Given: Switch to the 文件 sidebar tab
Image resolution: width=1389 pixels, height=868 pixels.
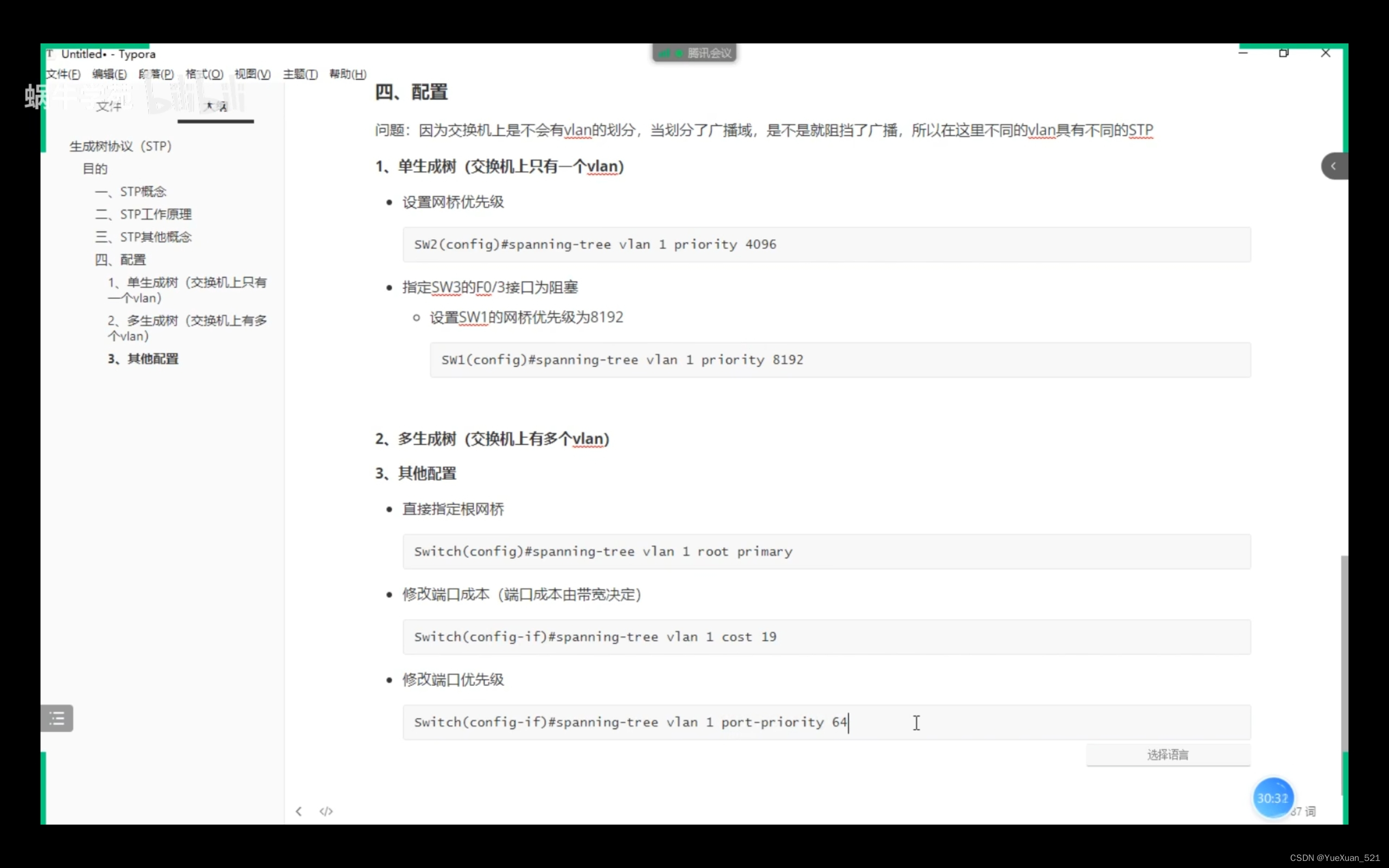Looking at the screenshot, I should pyautogui.click(x=109, y=106).
